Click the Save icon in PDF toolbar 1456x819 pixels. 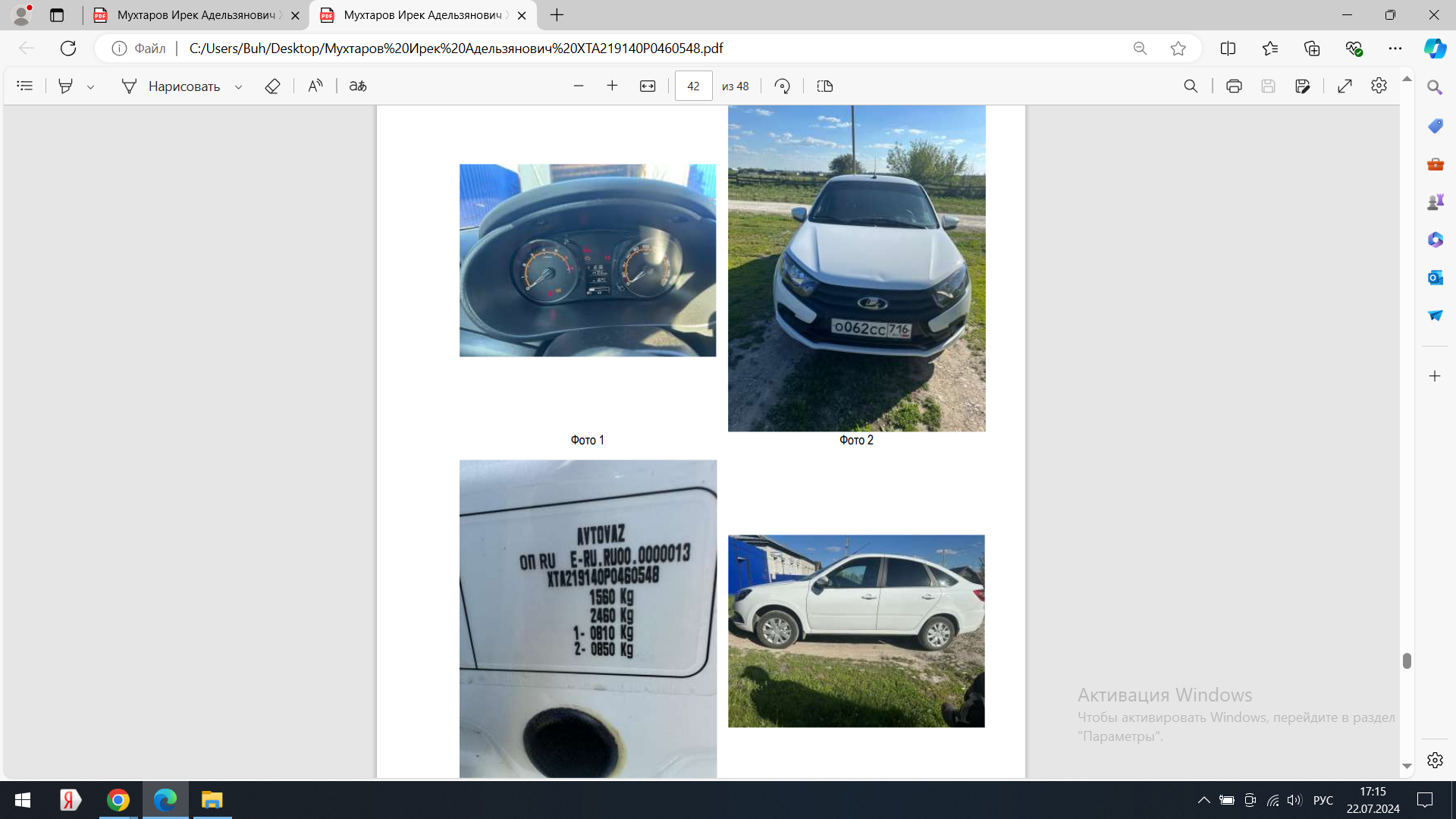tap(1268, 86)
